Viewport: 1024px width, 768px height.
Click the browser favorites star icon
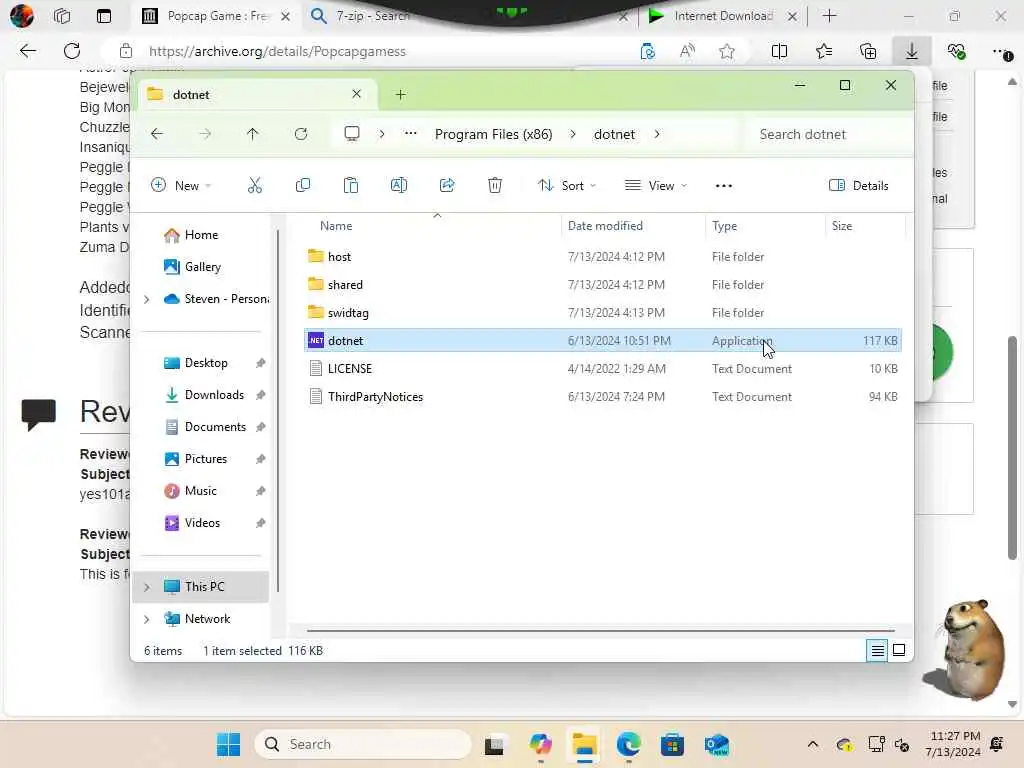726,52
